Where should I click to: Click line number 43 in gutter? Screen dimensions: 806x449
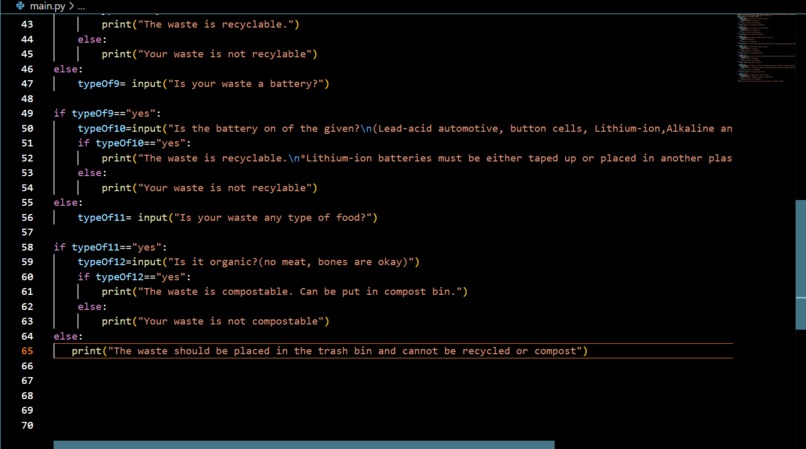[27, 24]
